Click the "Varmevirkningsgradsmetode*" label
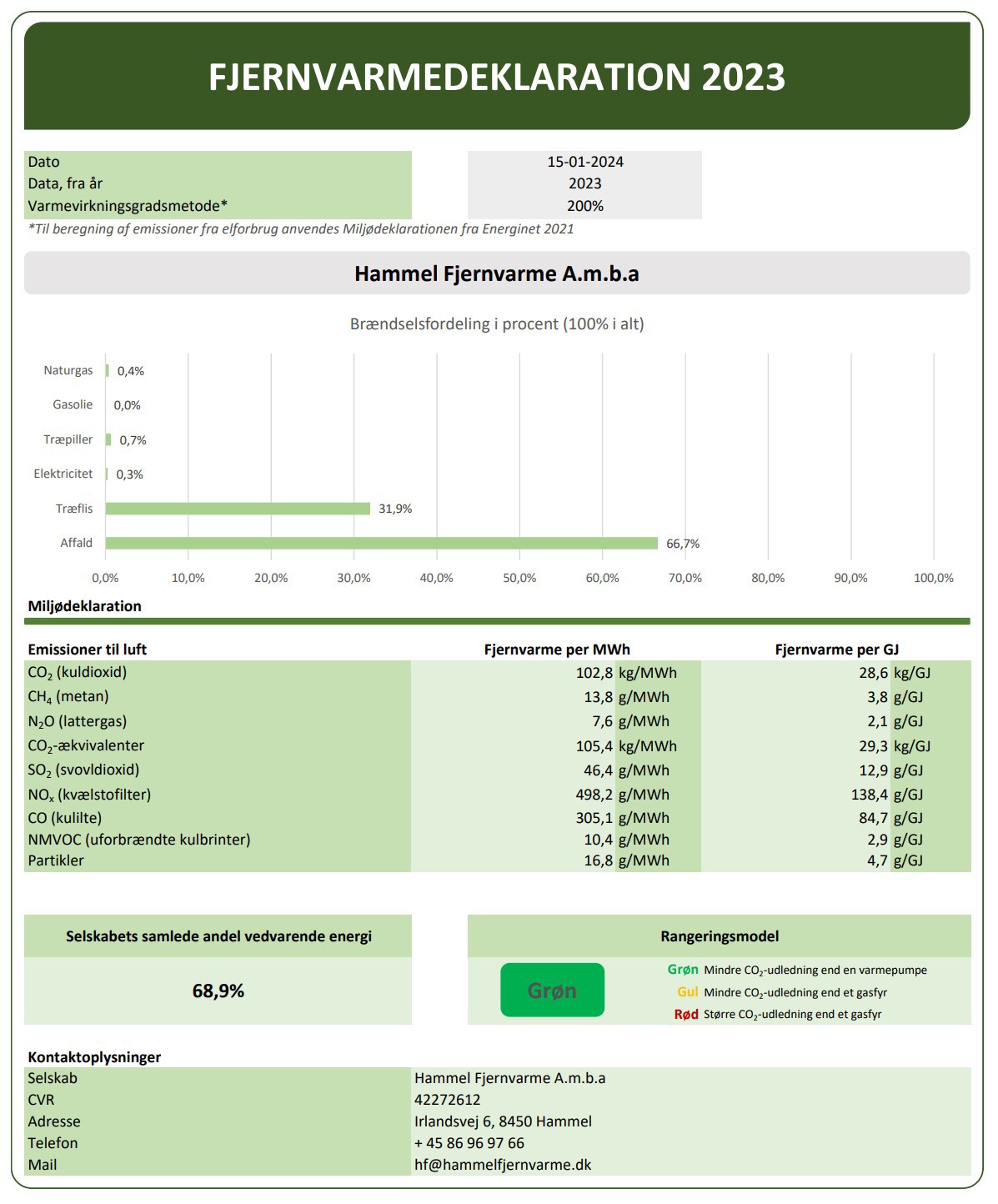 [128, 206]
